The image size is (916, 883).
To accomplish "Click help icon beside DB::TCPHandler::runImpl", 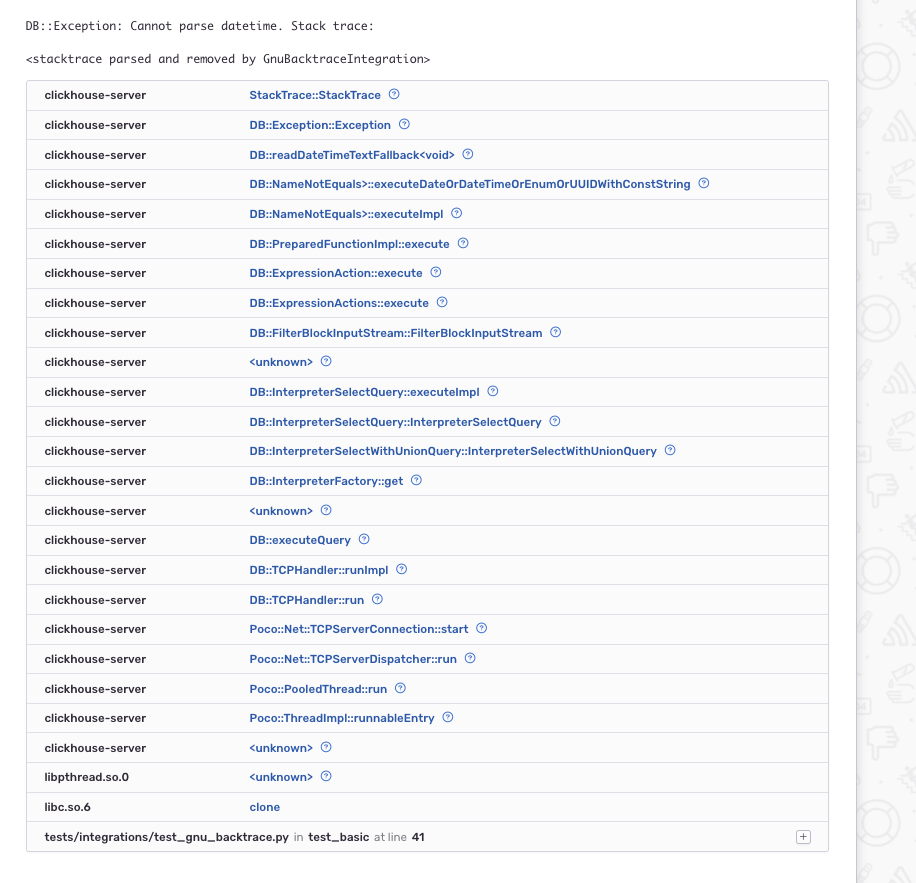I will [x=401, y=569].
